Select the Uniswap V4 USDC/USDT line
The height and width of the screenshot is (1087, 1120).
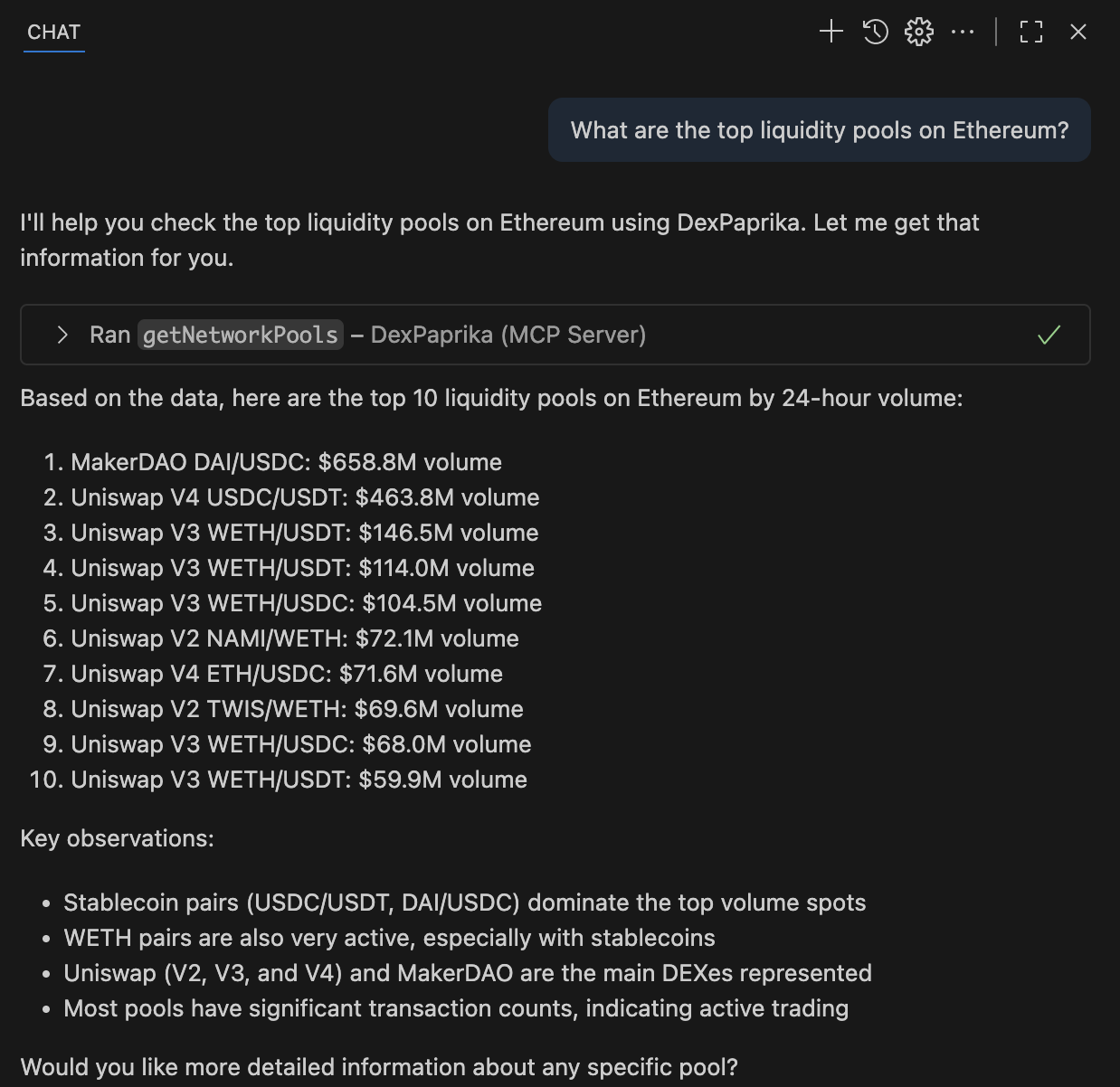coord(305,497)
